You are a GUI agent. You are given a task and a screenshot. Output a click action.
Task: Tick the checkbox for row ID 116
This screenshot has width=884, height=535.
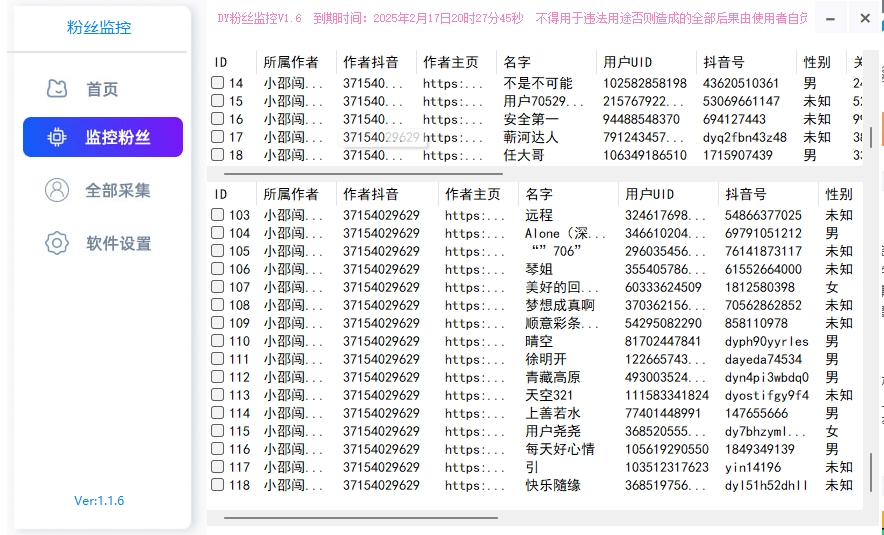tap(218, 449)
